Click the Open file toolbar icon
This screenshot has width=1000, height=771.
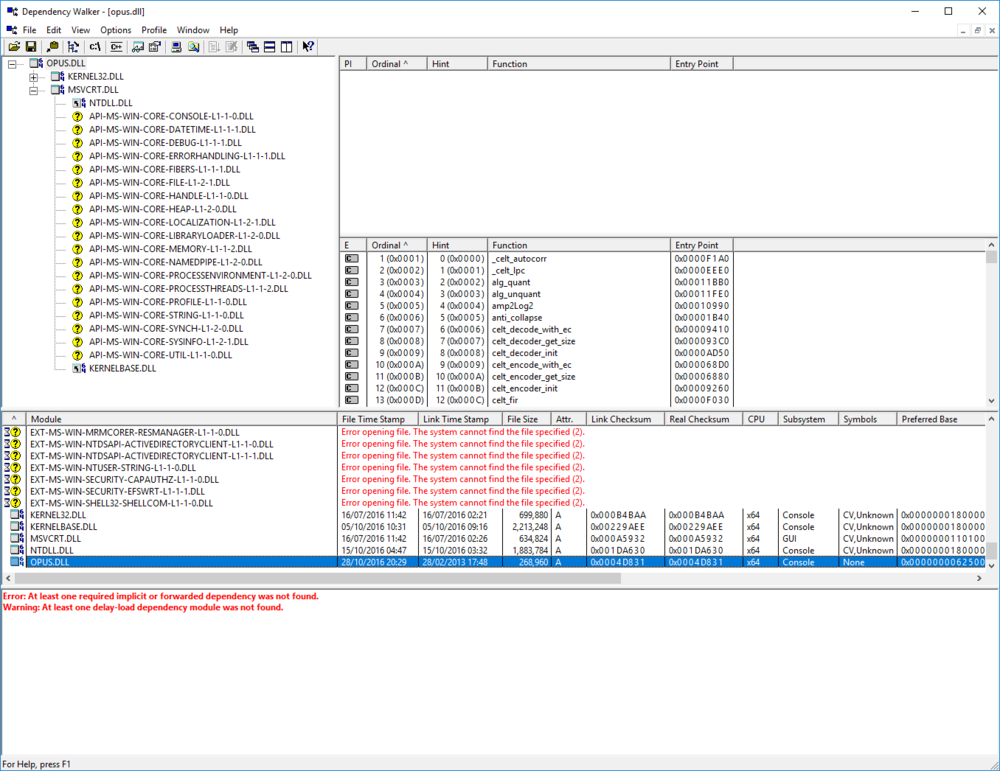pos(14,47)
